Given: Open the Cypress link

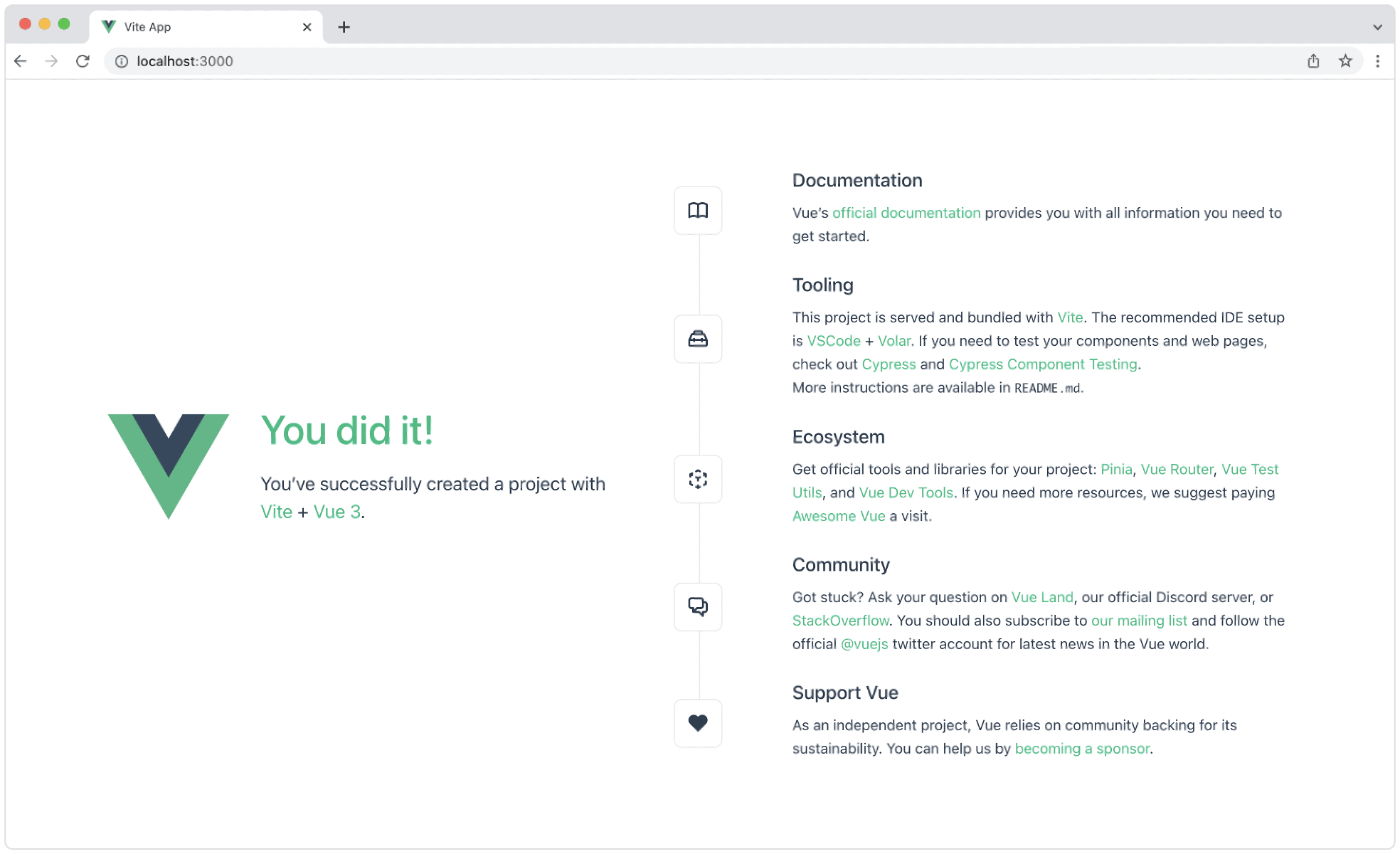Looking at the screenshot, I should pyautogui.click(x=889, y=364).
